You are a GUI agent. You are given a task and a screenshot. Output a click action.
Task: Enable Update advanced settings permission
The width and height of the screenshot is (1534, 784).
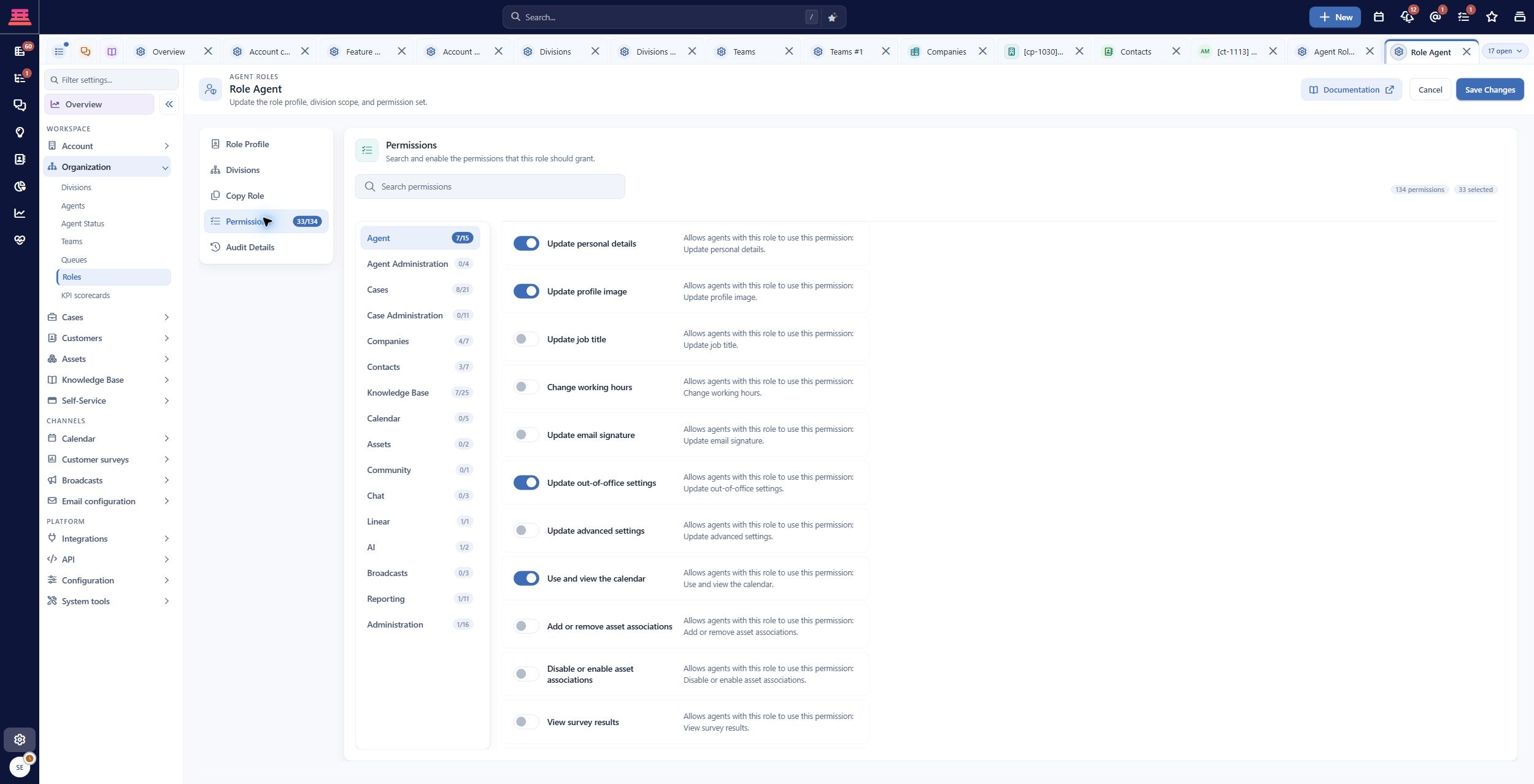pos(526,531)
